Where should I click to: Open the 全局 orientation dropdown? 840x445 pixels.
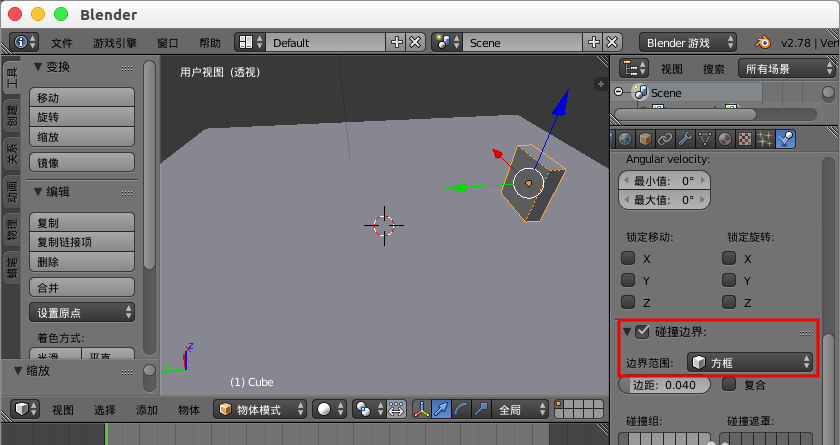pyautogui.click(x=520, y=409)
